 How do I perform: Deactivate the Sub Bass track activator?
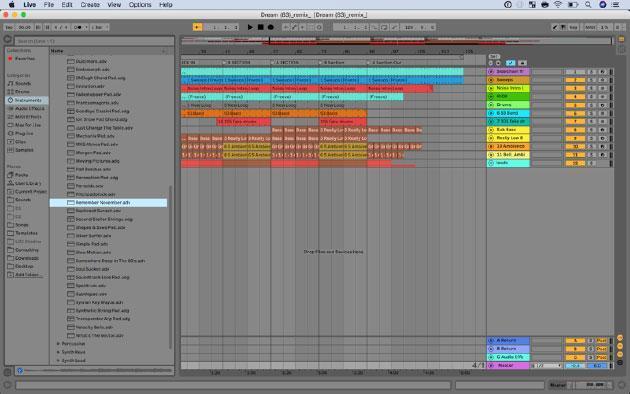pyautogui.click(x=575, y=130)
